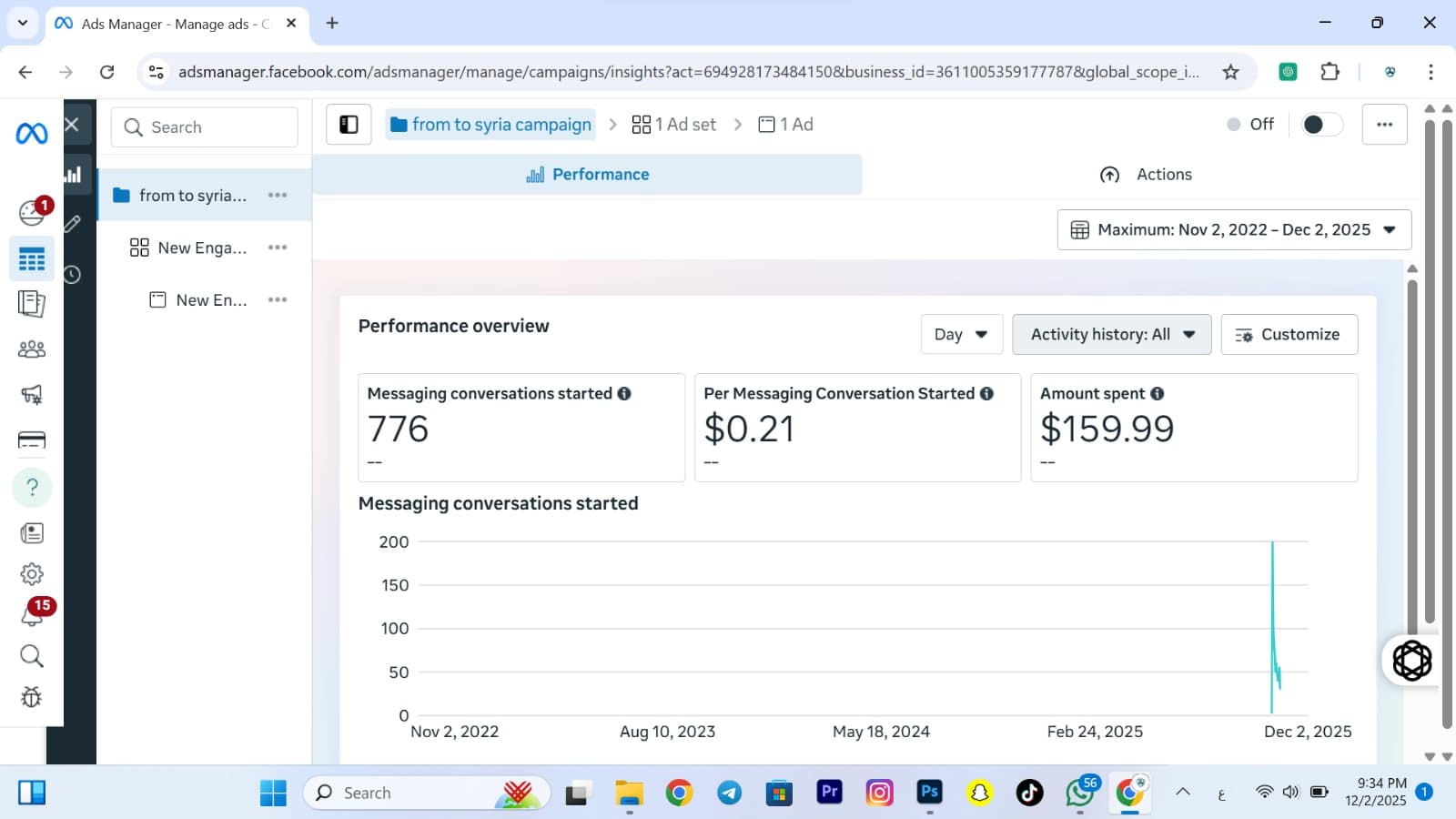1456x819 pixels.
Task: Open the Notifications bell with 15 badge
Action: coord(32,615)
